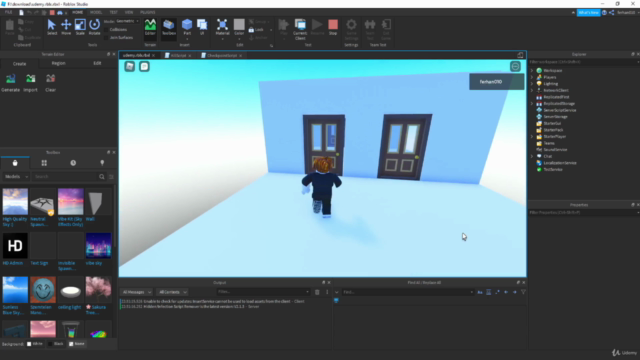Open the Mode Geometric dropdown
Viewport: 640px width, 360px height.
[x=127, y=21]
